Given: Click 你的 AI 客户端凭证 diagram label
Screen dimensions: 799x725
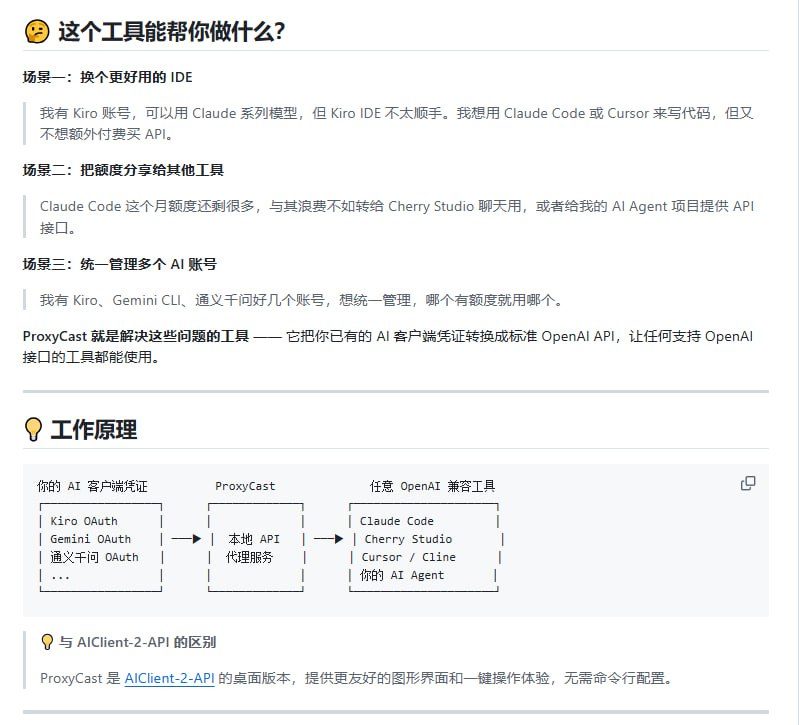Looking at the screenshot, I should click(92, 486).
